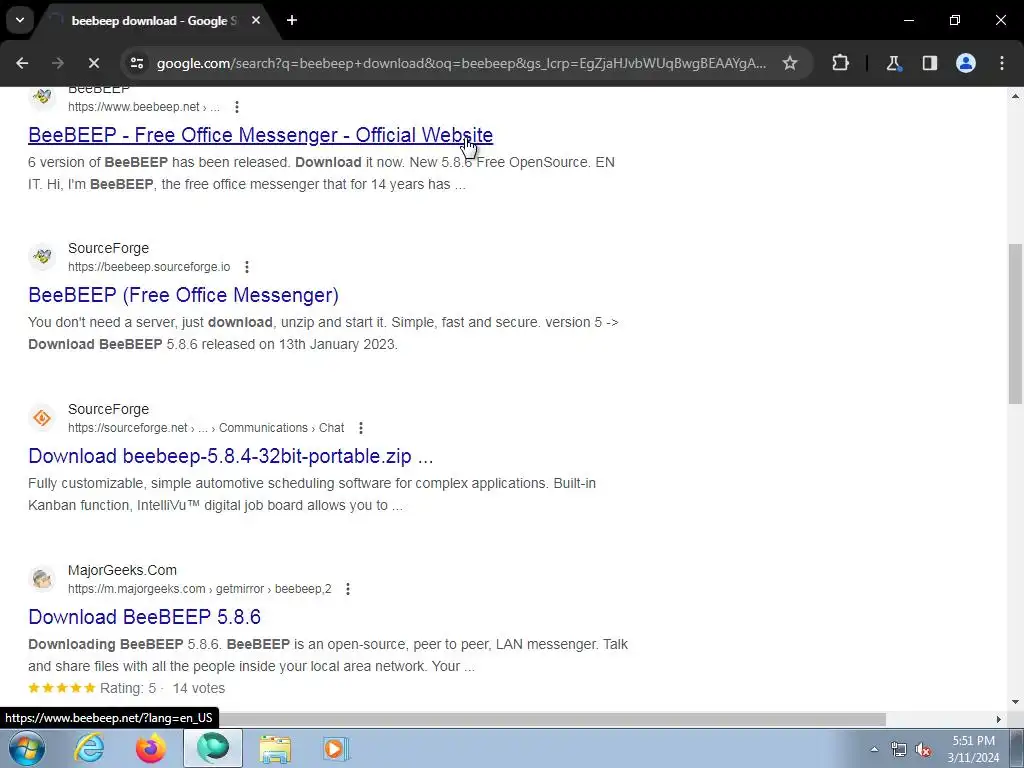Click the MajorGeeks.Com site name
This screenshot has height=768, width=1024.
pyautogui.click(x=122, y=570)
